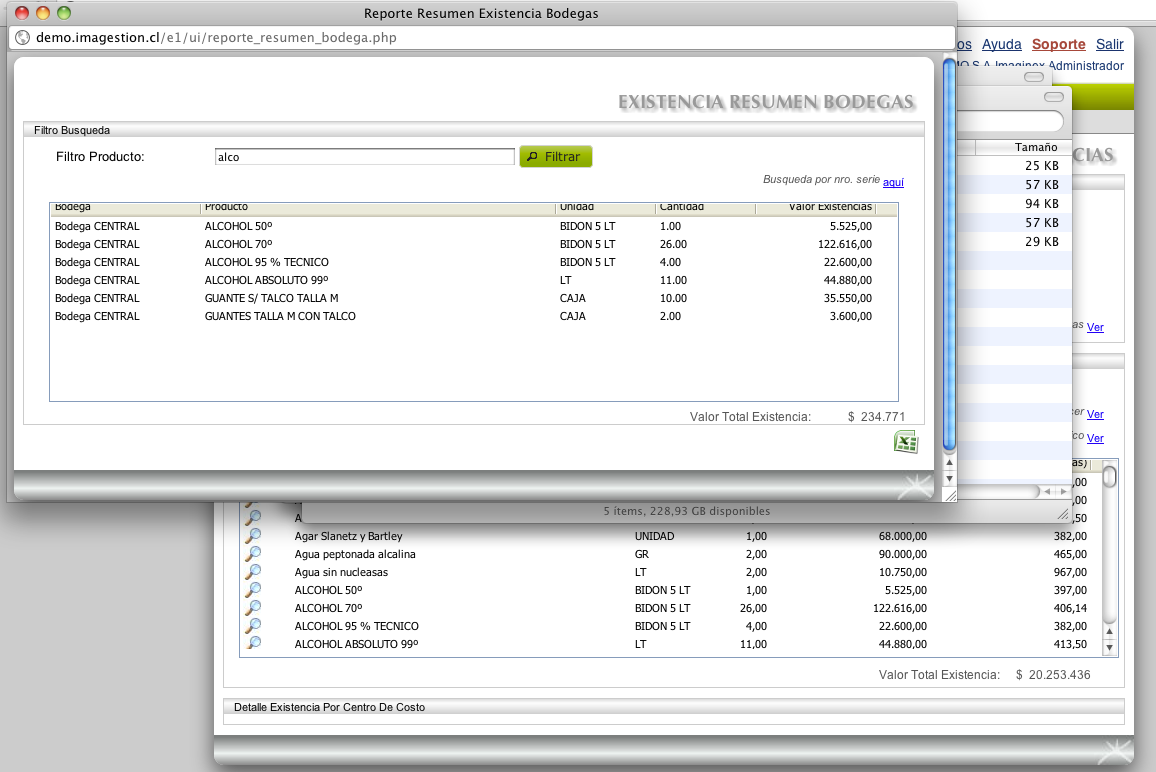Focus the Filtro Producto input field

pyautogui.click(x=365, y=156)
